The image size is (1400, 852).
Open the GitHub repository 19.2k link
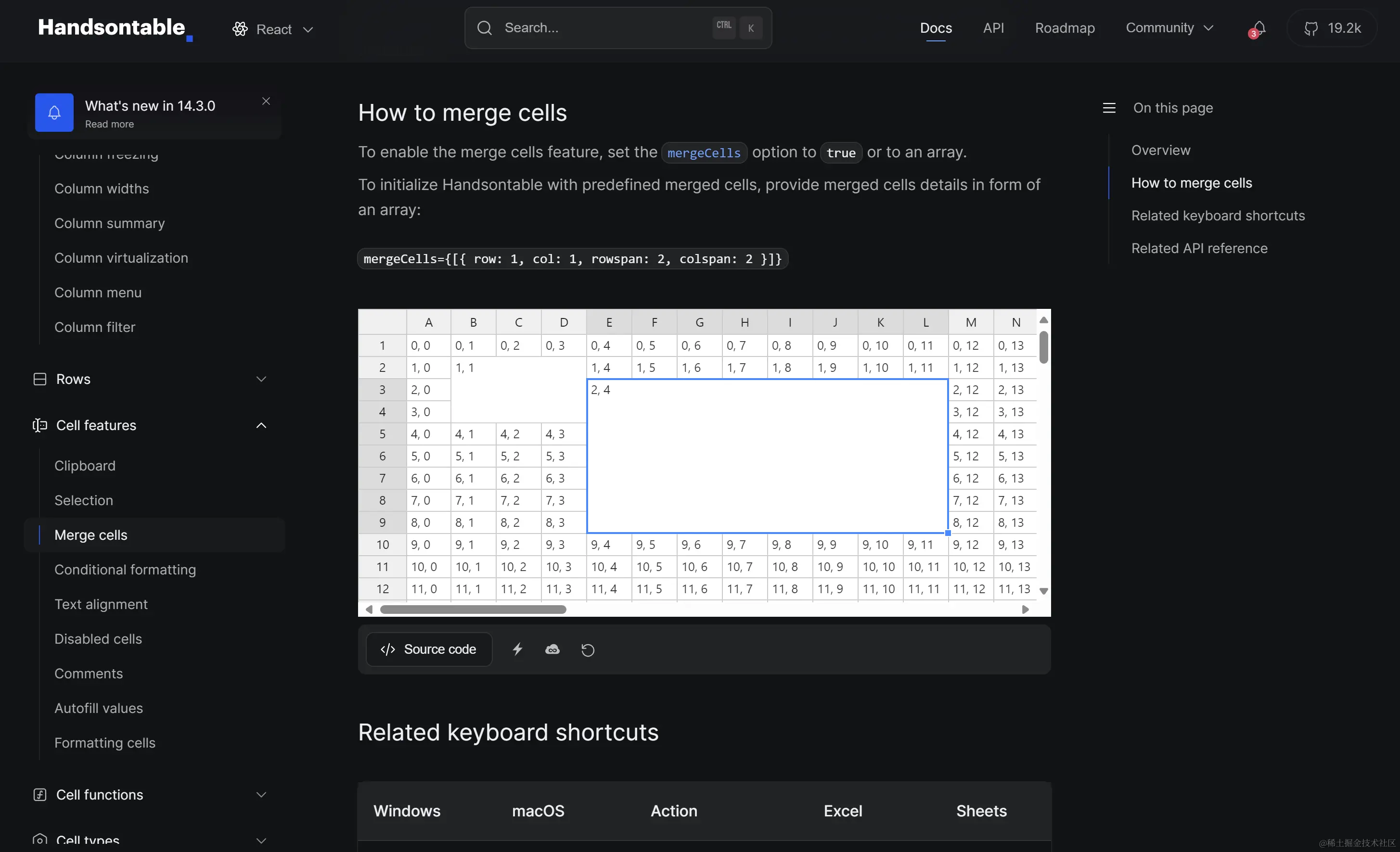1332,28
